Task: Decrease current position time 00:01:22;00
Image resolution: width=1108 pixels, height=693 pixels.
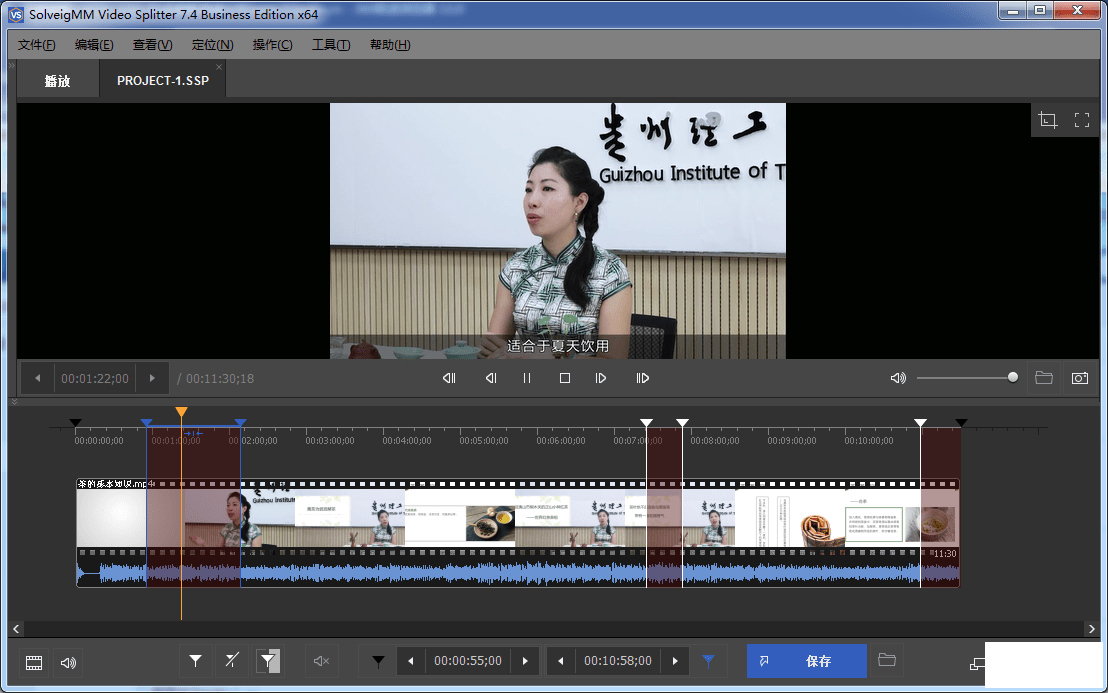Action: point(37,378)
